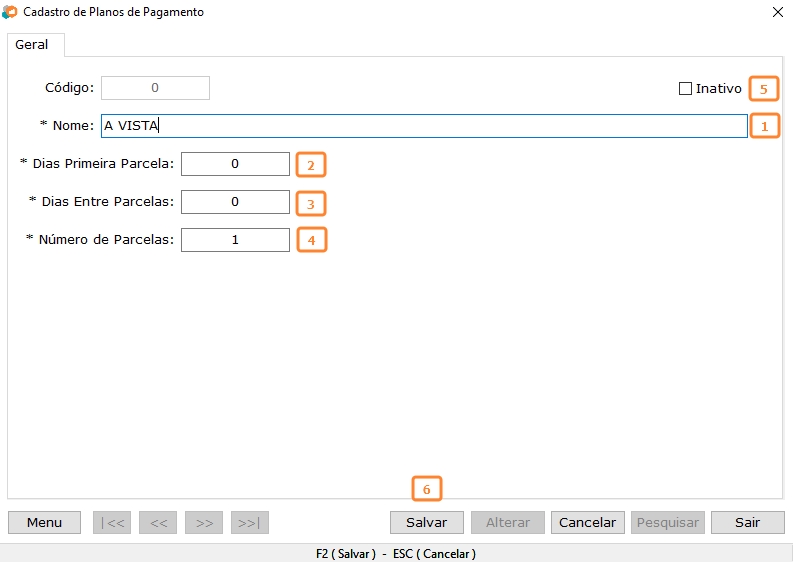Focus the Nome field with A VISTA
Viewport: 793px width, 562px height.
(424, 125)
